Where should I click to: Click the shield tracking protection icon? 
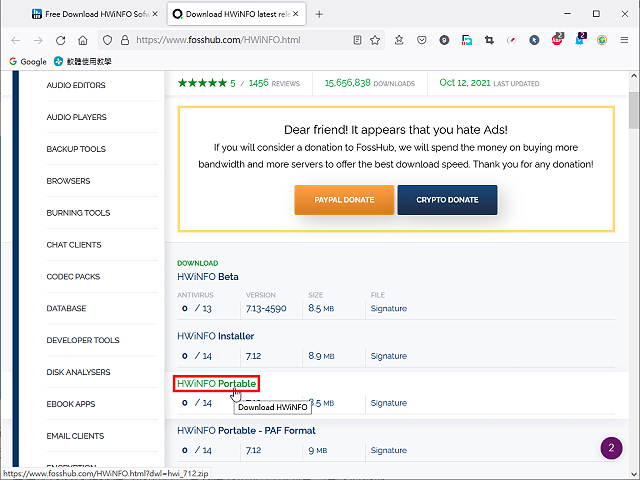pos(107,40)
